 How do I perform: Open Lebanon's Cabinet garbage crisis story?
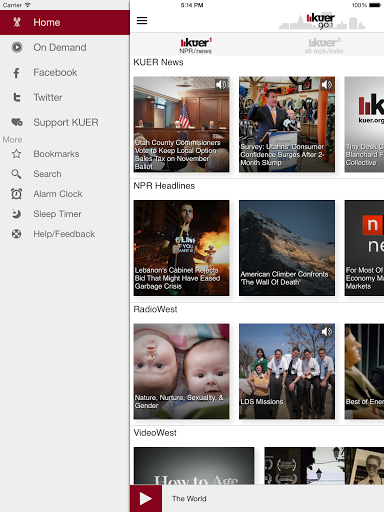click(181, 248)
